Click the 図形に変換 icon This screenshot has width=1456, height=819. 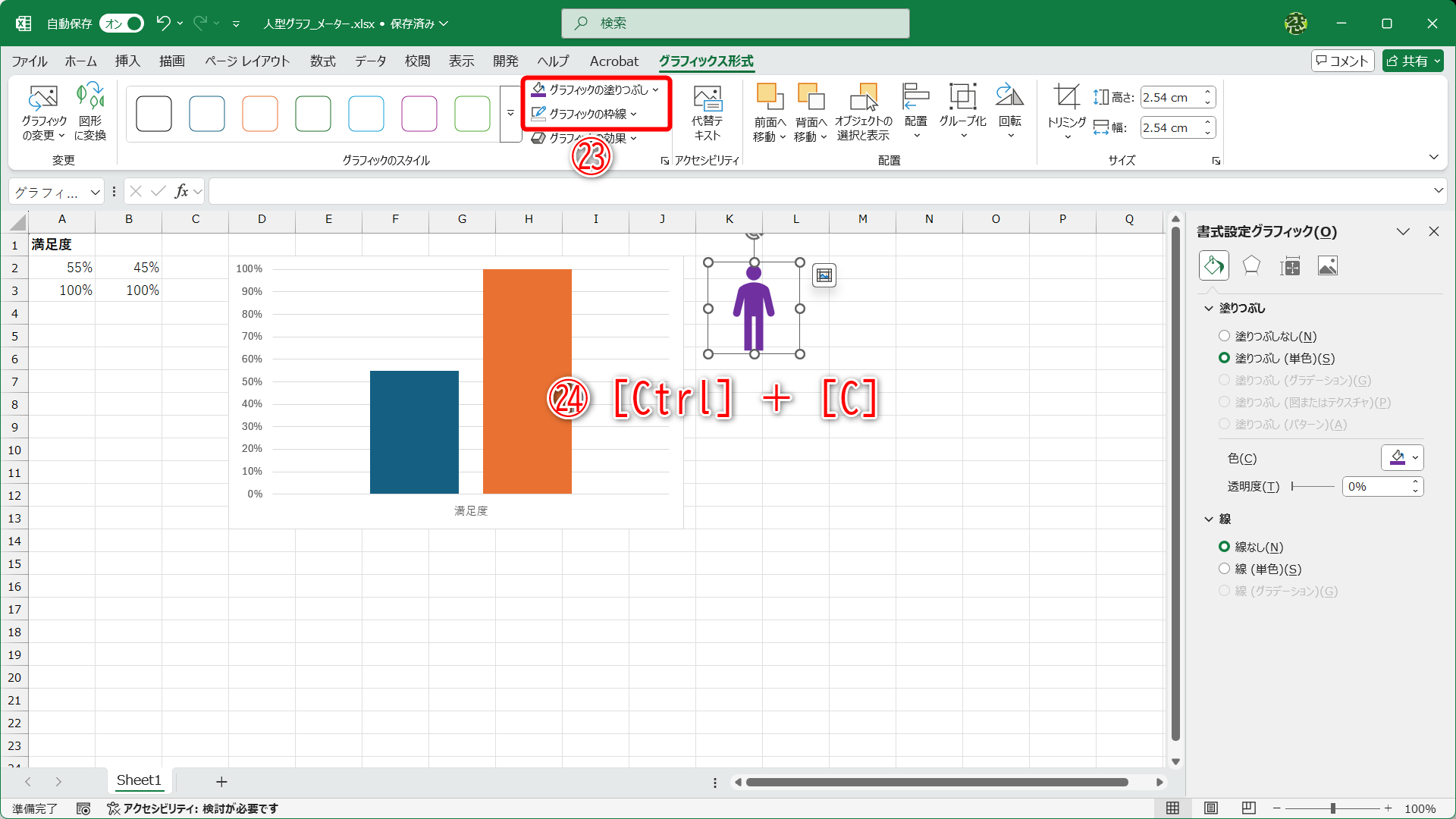tap(89, 99)
